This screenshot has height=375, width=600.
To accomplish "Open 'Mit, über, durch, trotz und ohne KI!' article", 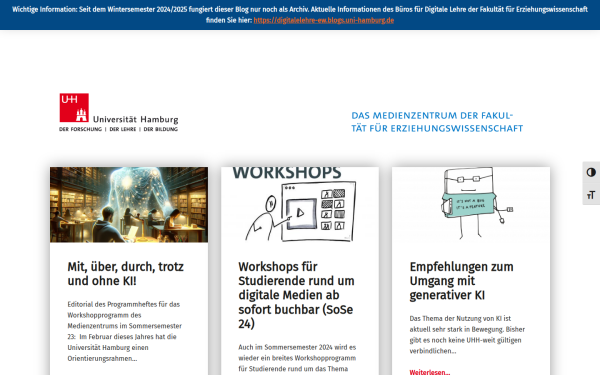I will 126,274.
